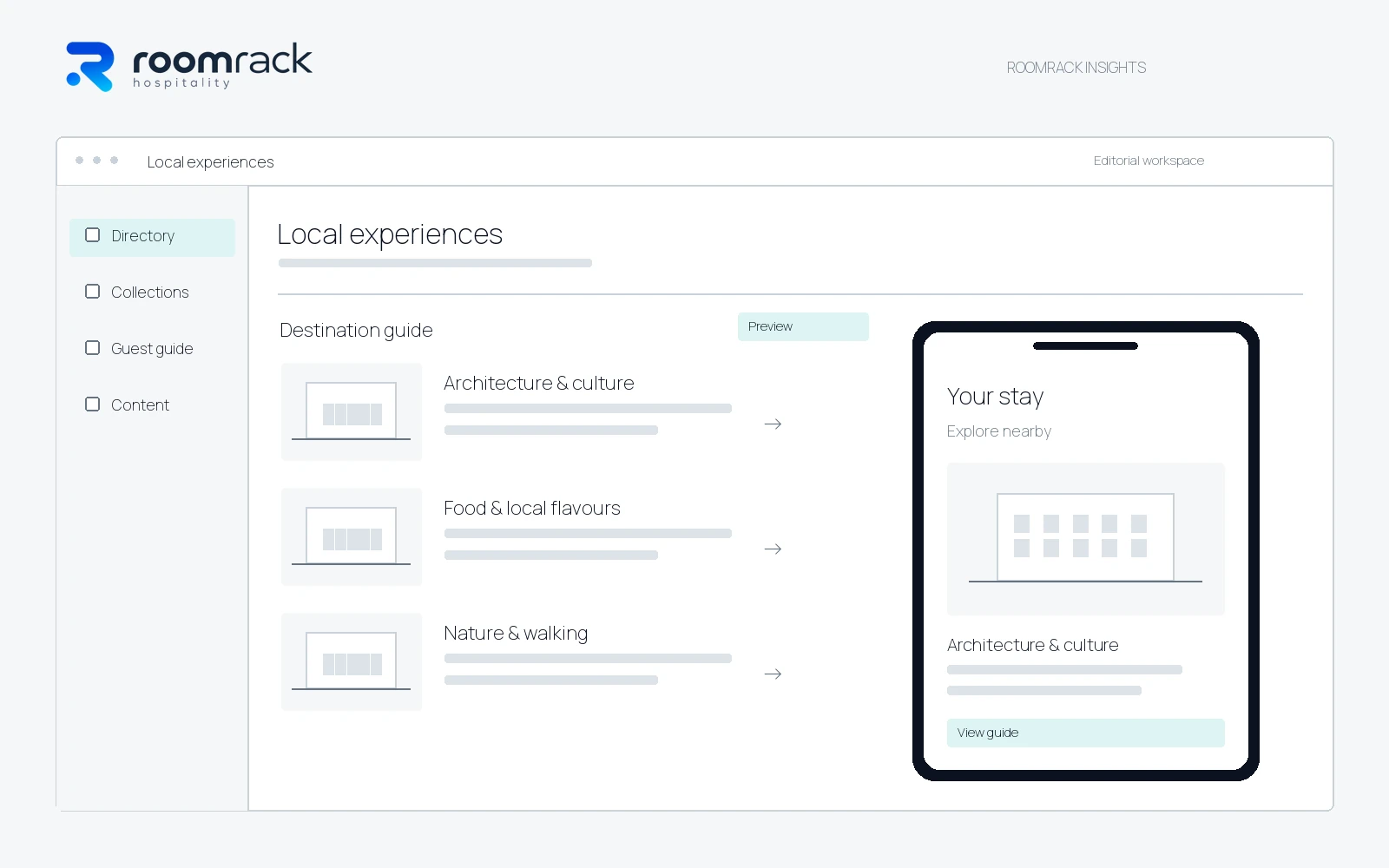Select the Nature & walking thumbnail
The width and height of the screenshot is (1389, 868).
tap(352, 661)
